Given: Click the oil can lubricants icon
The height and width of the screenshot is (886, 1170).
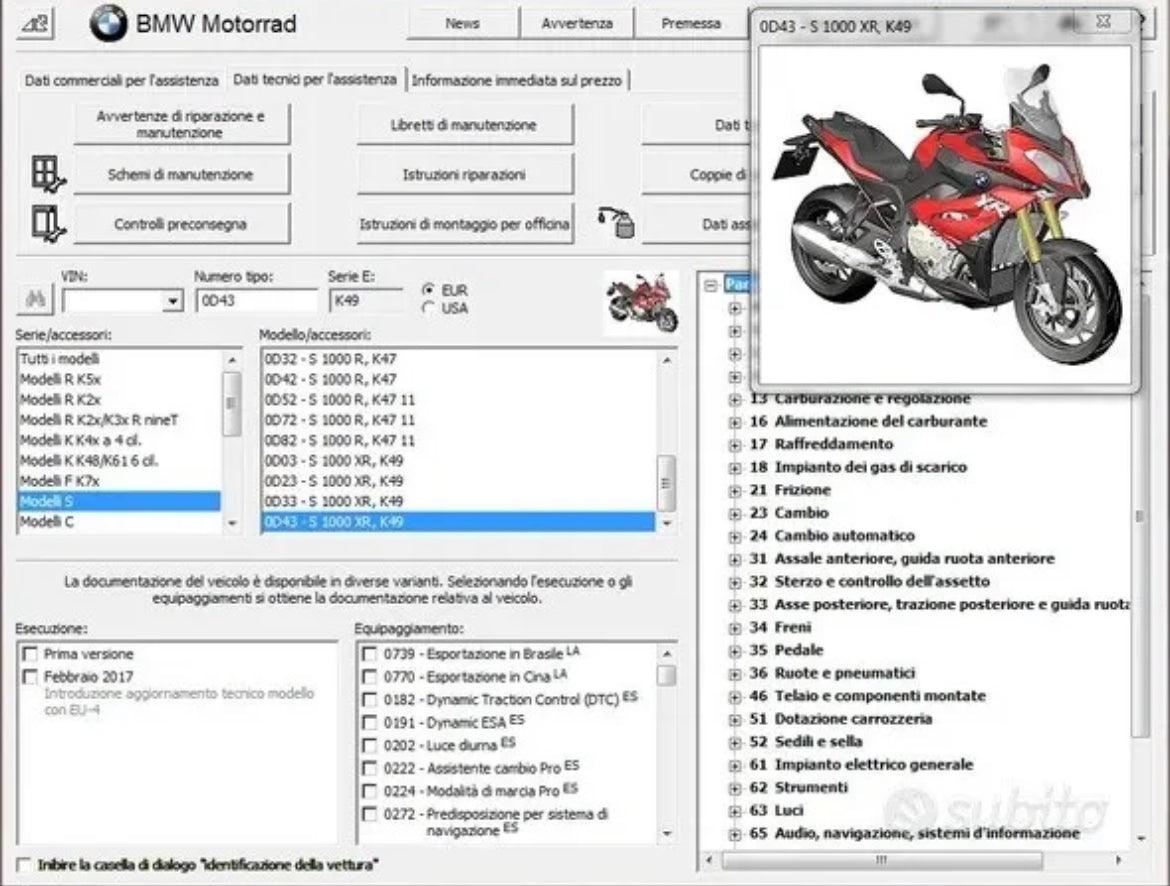Looking at the screenshot, I should [617, 222].
